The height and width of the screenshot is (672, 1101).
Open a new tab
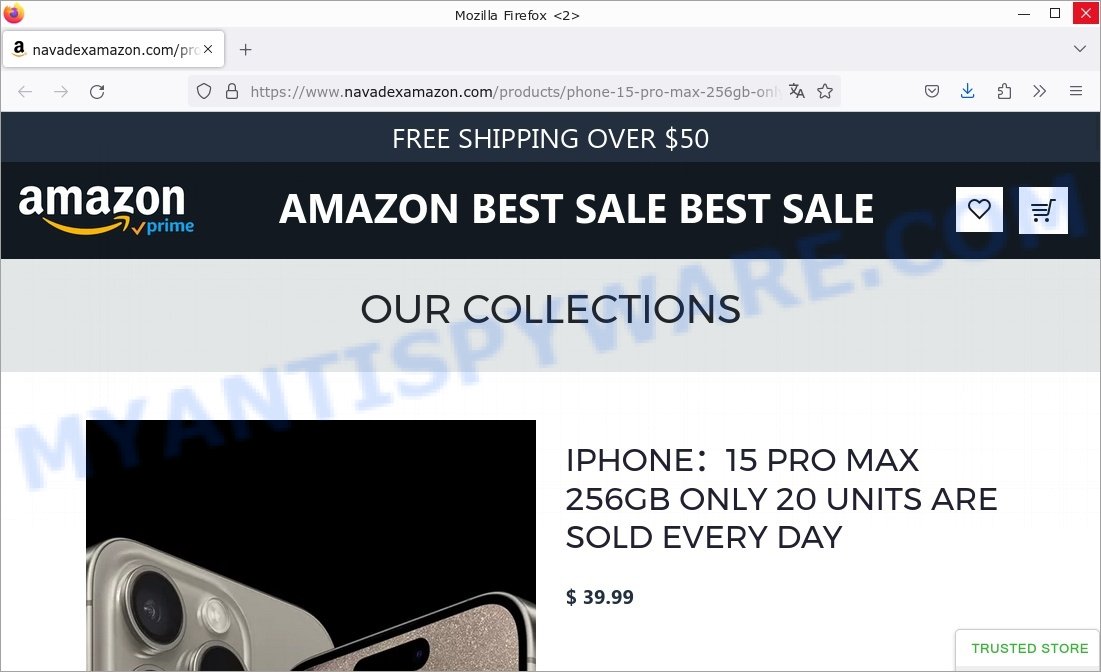tap(245, 49)
